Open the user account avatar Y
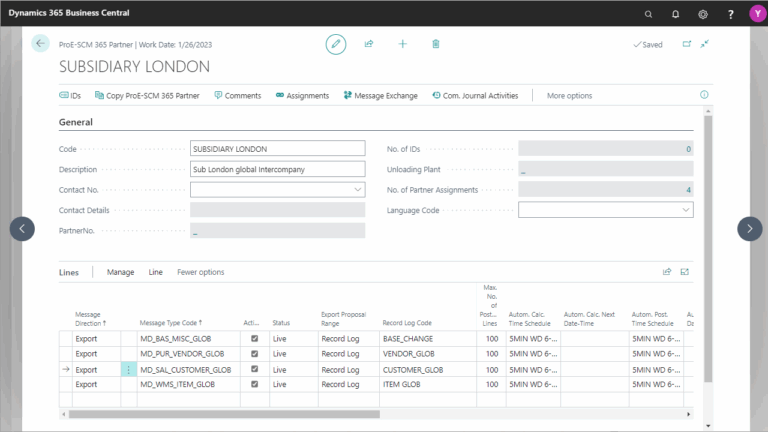 tap(758, 14)
